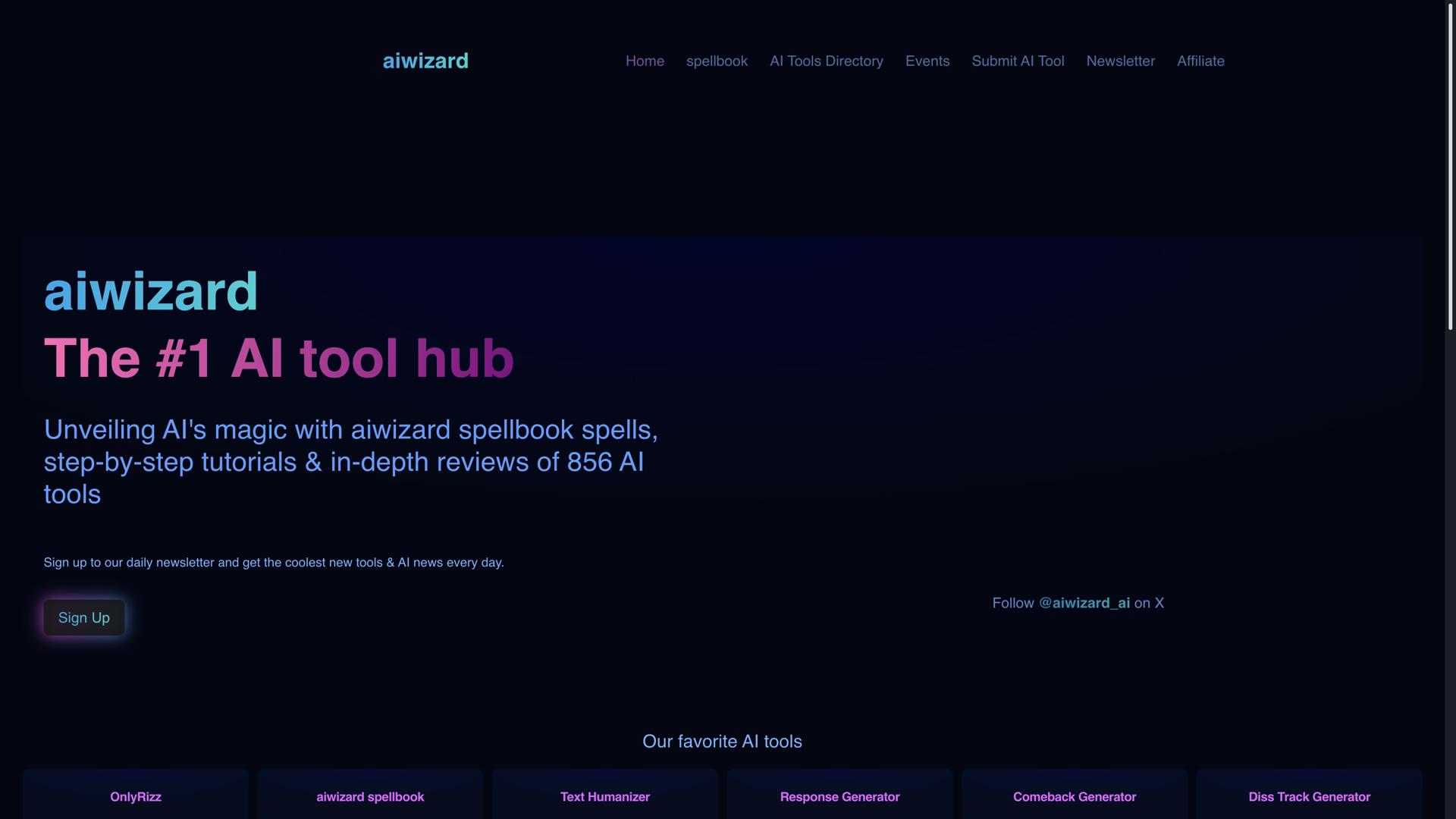The width and height of the screenshot is (1456, 819).
Task: Open the Response Generator tool
Action: click(x=839, y=796)
